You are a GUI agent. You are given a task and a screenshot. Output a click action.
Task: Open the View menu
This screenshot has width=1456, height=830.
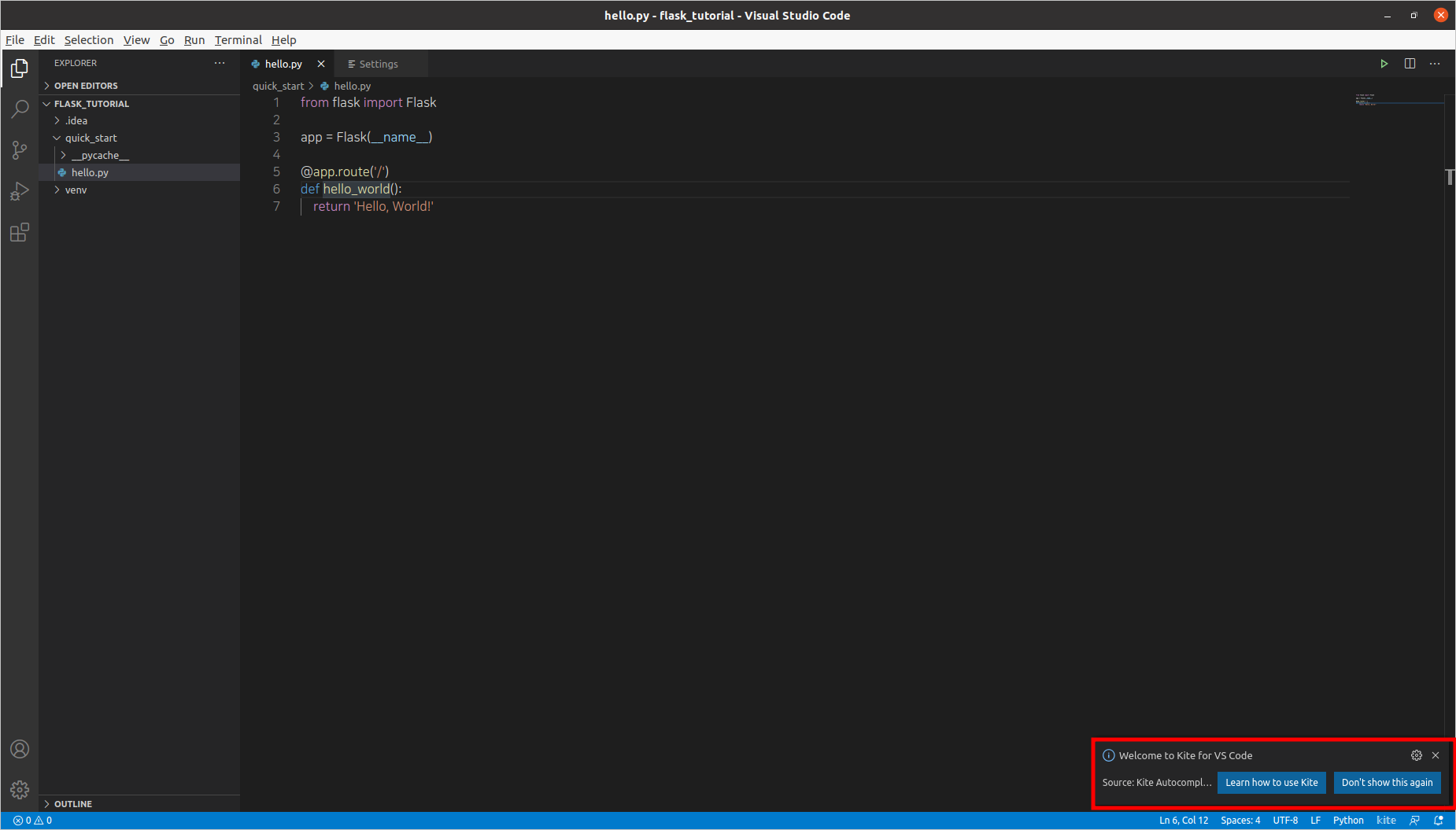pos(136,40)
